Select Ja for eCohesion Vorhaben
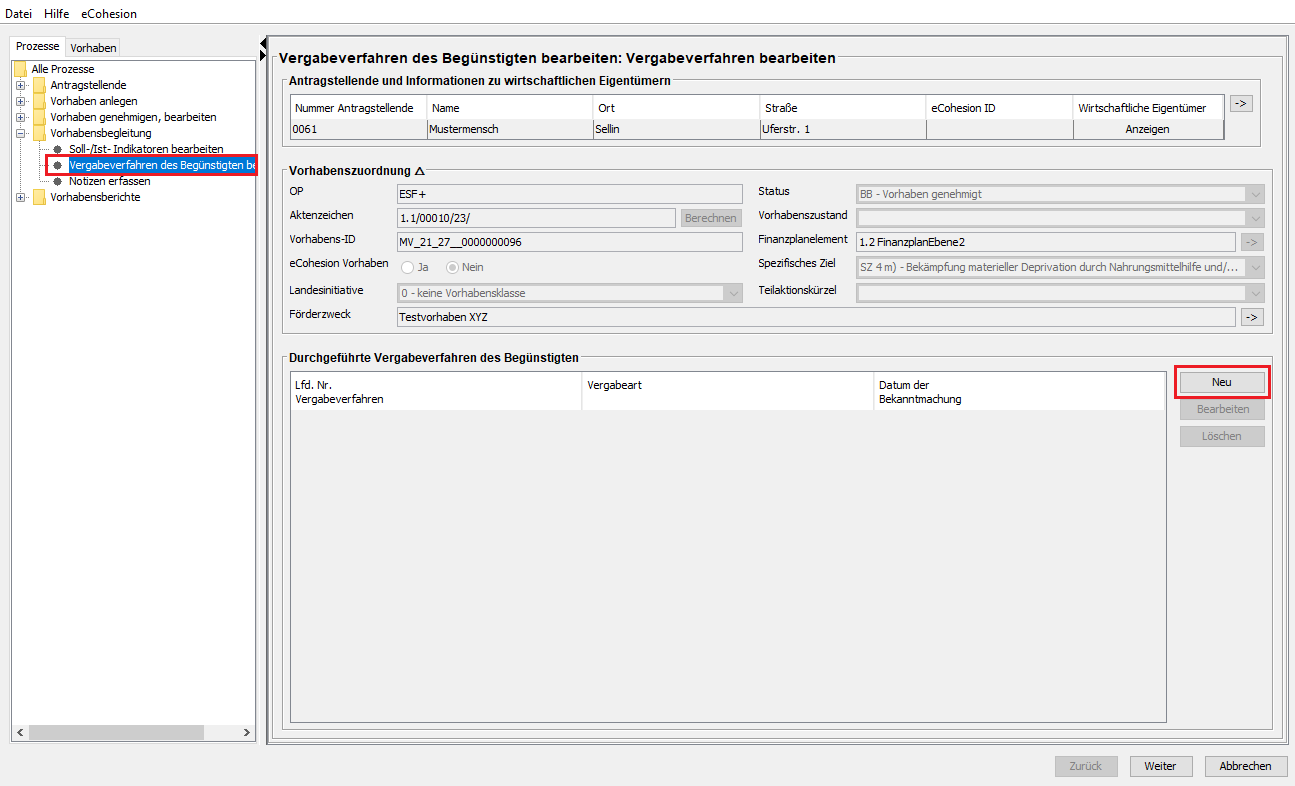This screenshot has height=786, width=1295. pyautogui.click(x=408, y=267)
